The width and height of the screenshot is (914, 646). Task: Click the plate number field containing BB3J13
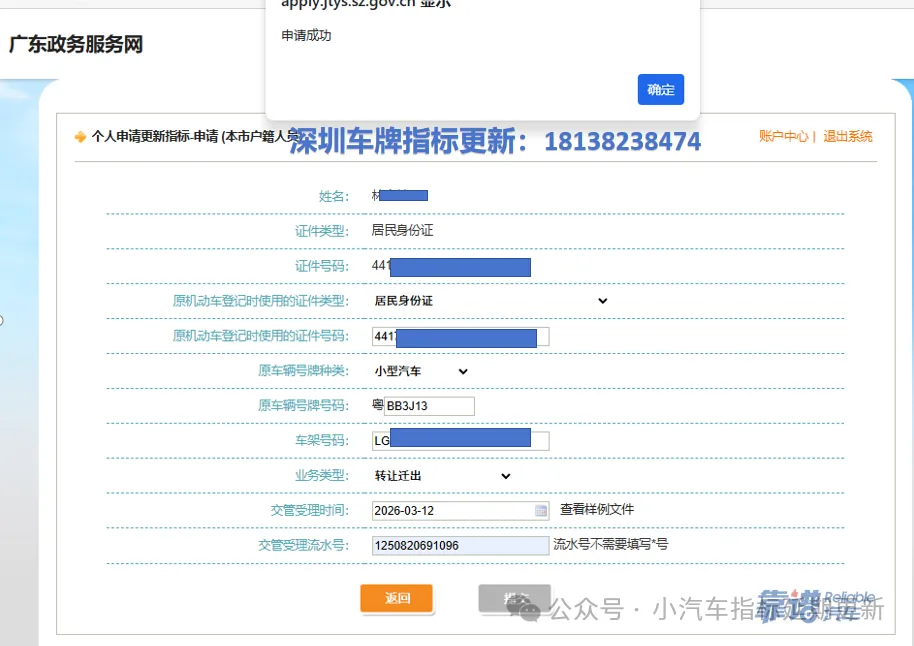click(429, 406)
